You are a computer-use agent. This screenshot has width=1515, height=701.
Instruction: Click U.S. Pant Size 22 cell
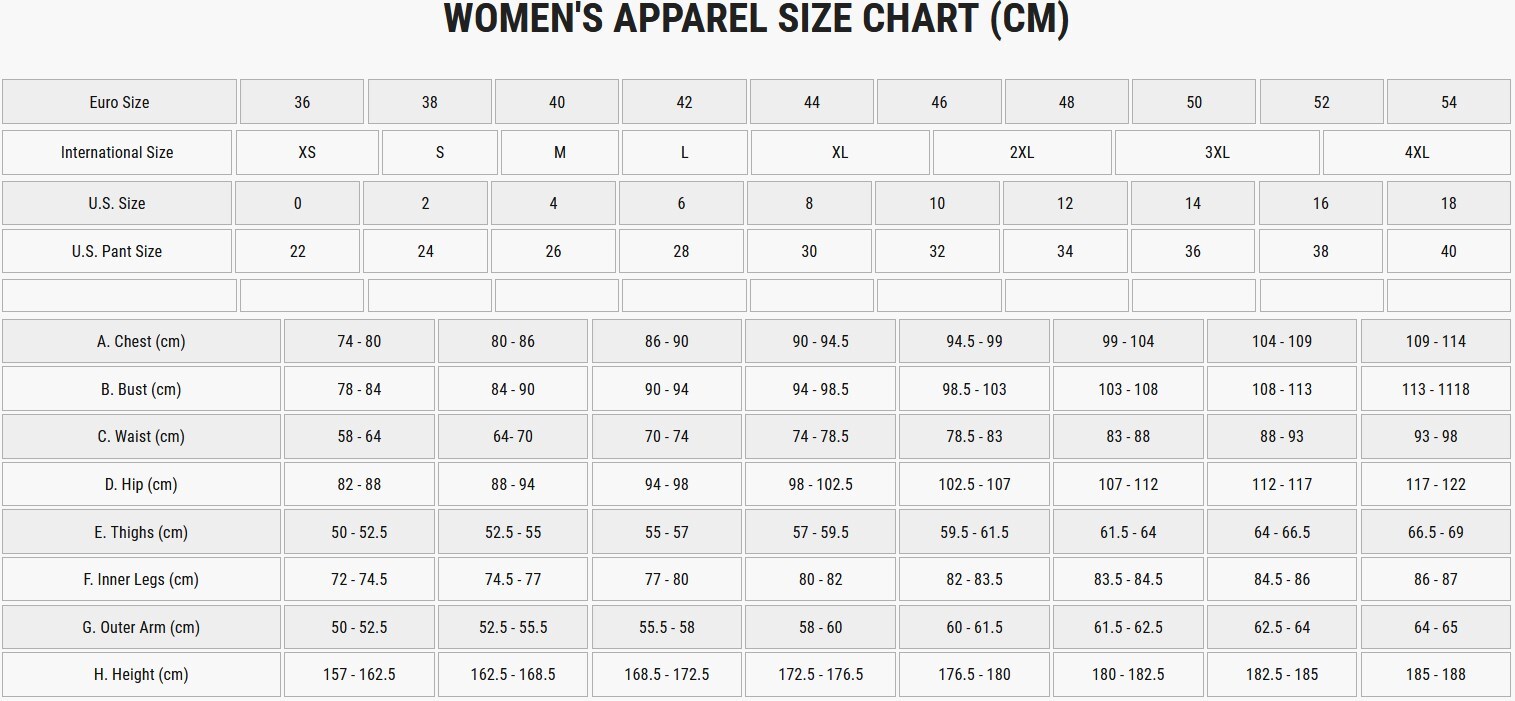(297, 251)
